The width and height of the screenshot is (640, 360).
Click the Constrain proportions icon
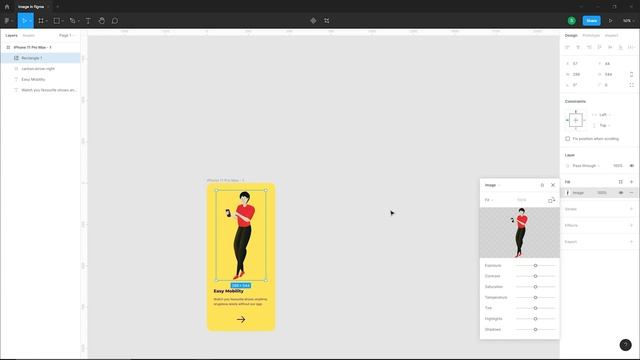click(631, 74)
